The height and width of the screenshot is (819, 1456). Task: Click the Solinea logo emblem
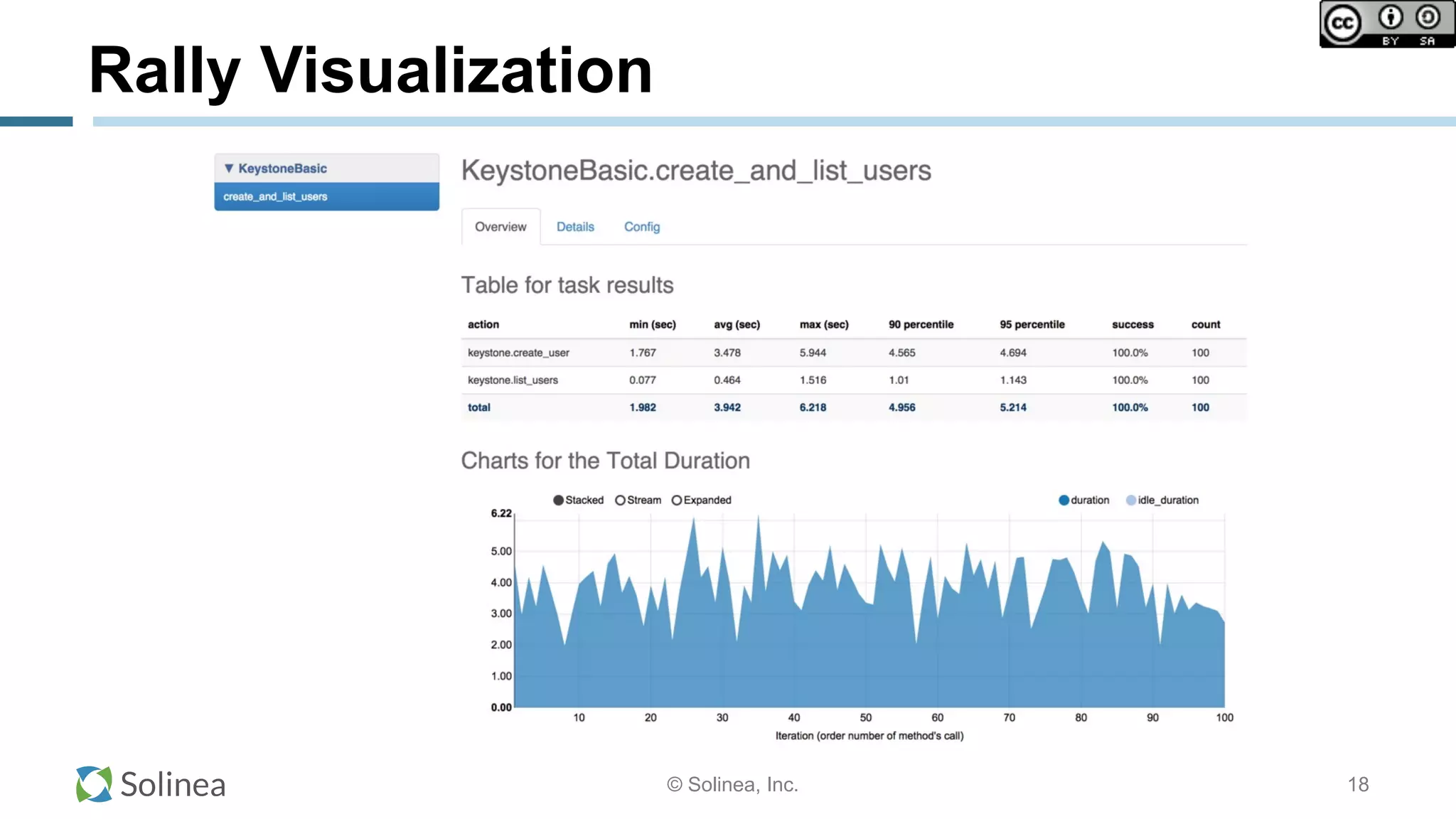point(94,784)
